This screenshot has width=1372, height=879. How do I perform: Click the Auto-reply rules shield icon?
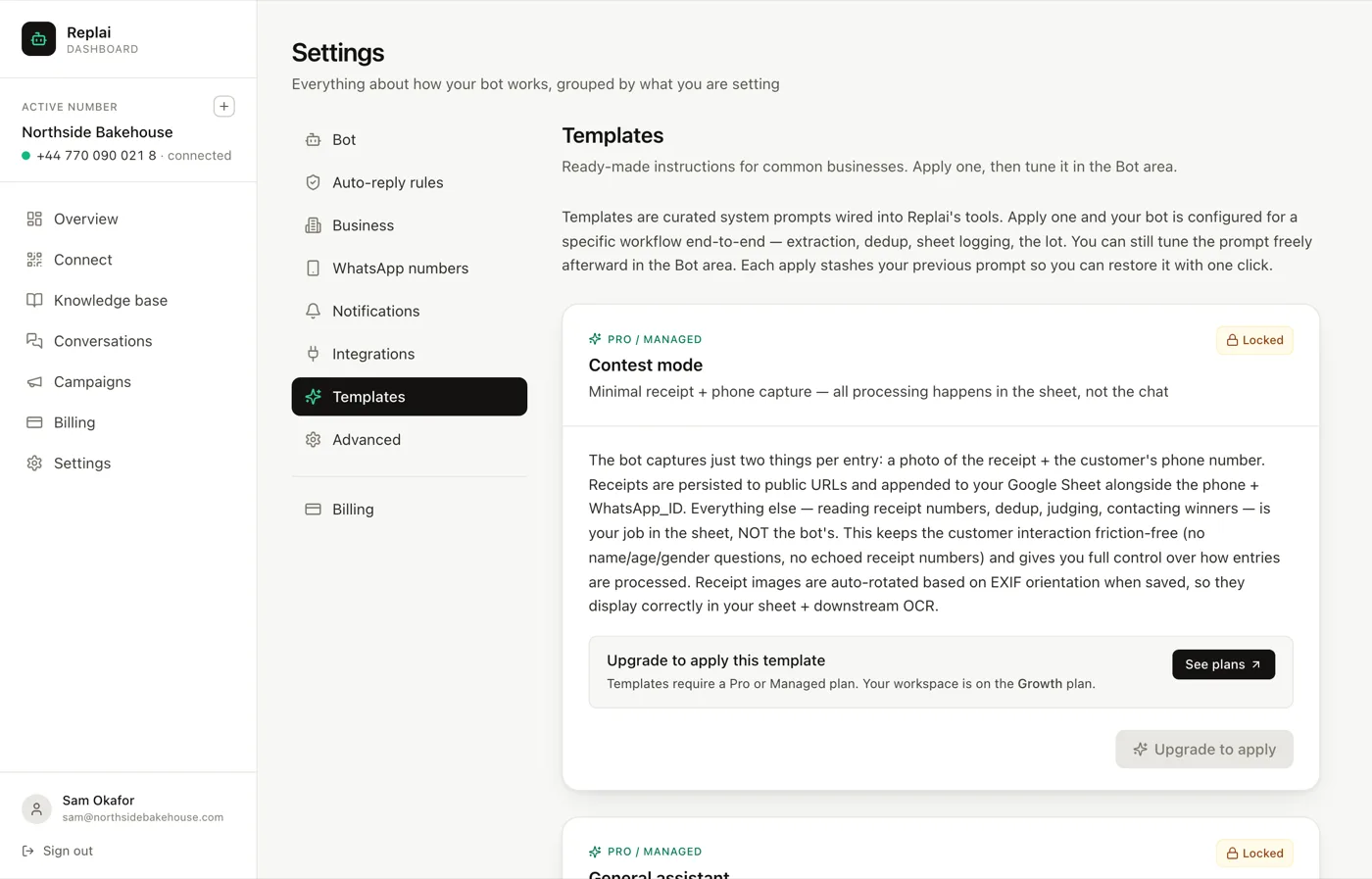tap(313, 182)
